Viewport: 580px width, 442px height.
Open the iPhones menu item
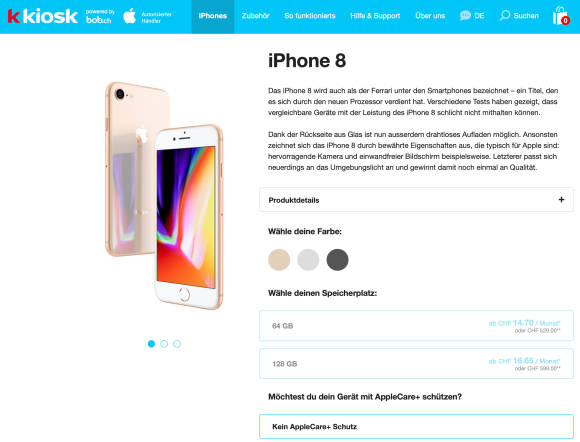[213, 16]
